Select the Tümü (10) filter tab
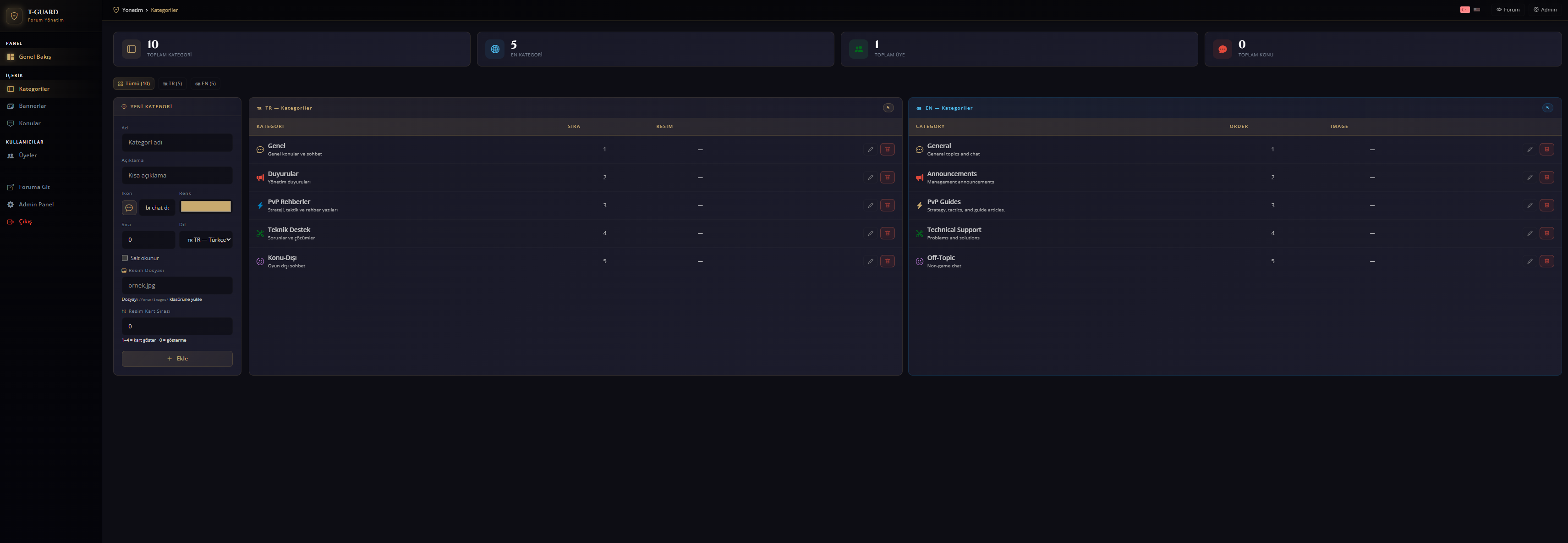 coord(134,83)
